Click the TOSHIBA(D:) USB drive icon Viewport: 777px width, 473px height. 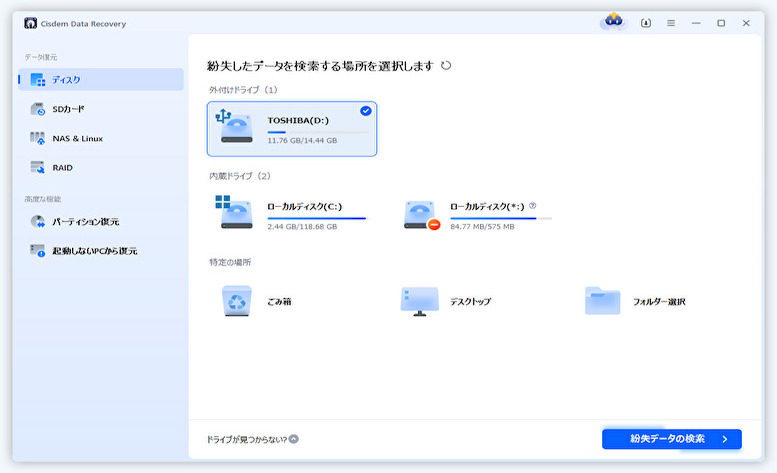pyautogui.click(x=235, y=127)
